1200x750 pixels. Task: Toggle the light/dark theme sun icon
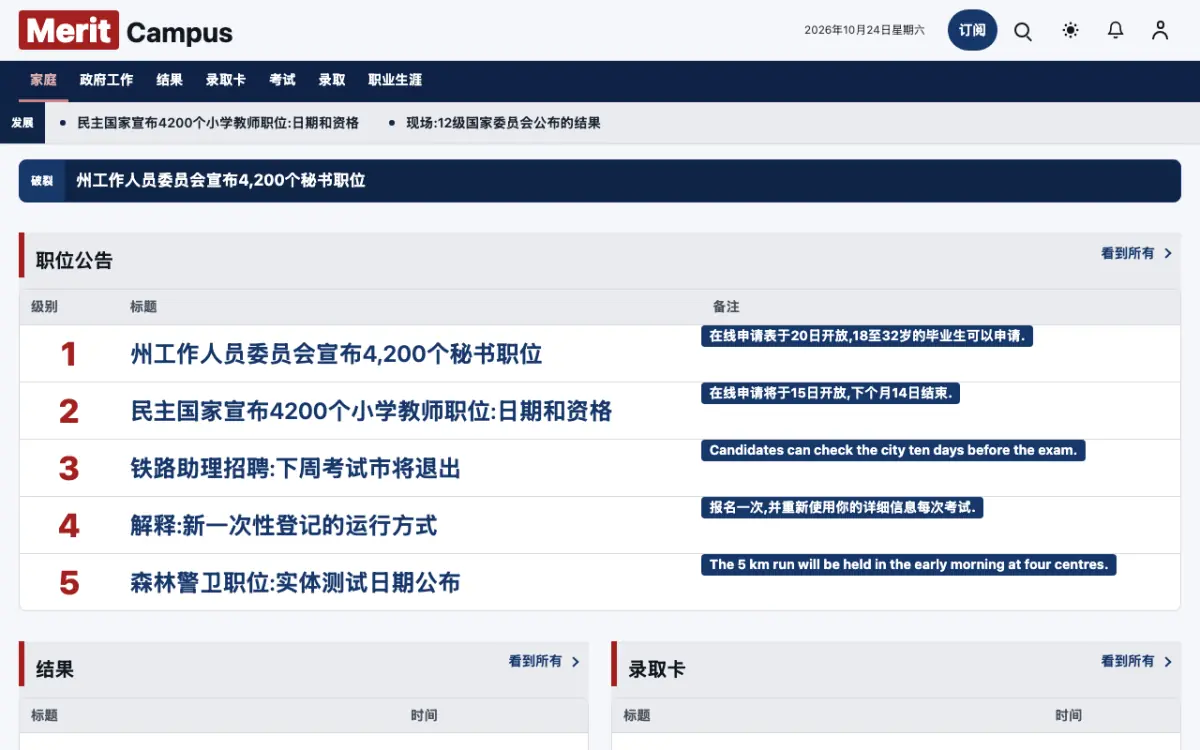1070,31
